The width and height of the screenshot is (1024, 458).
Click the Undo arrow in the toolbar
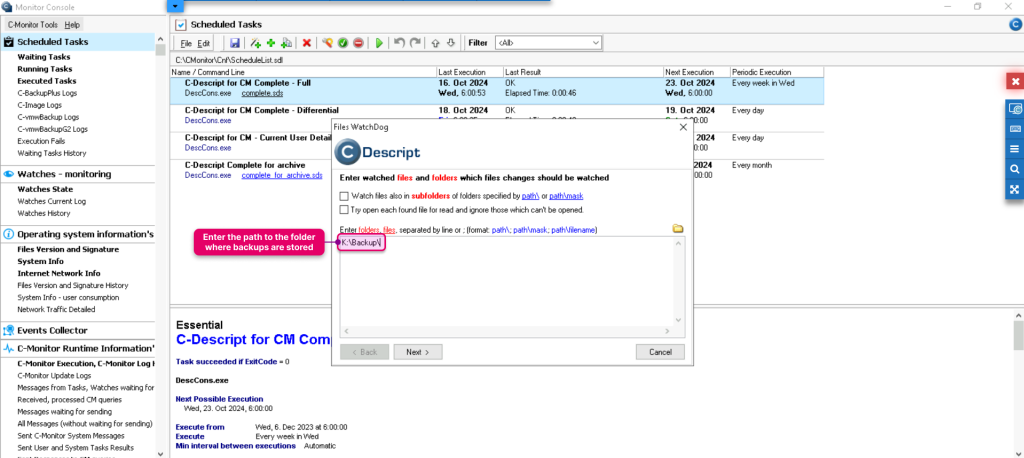pyautogui.click(x=400, y=43)
